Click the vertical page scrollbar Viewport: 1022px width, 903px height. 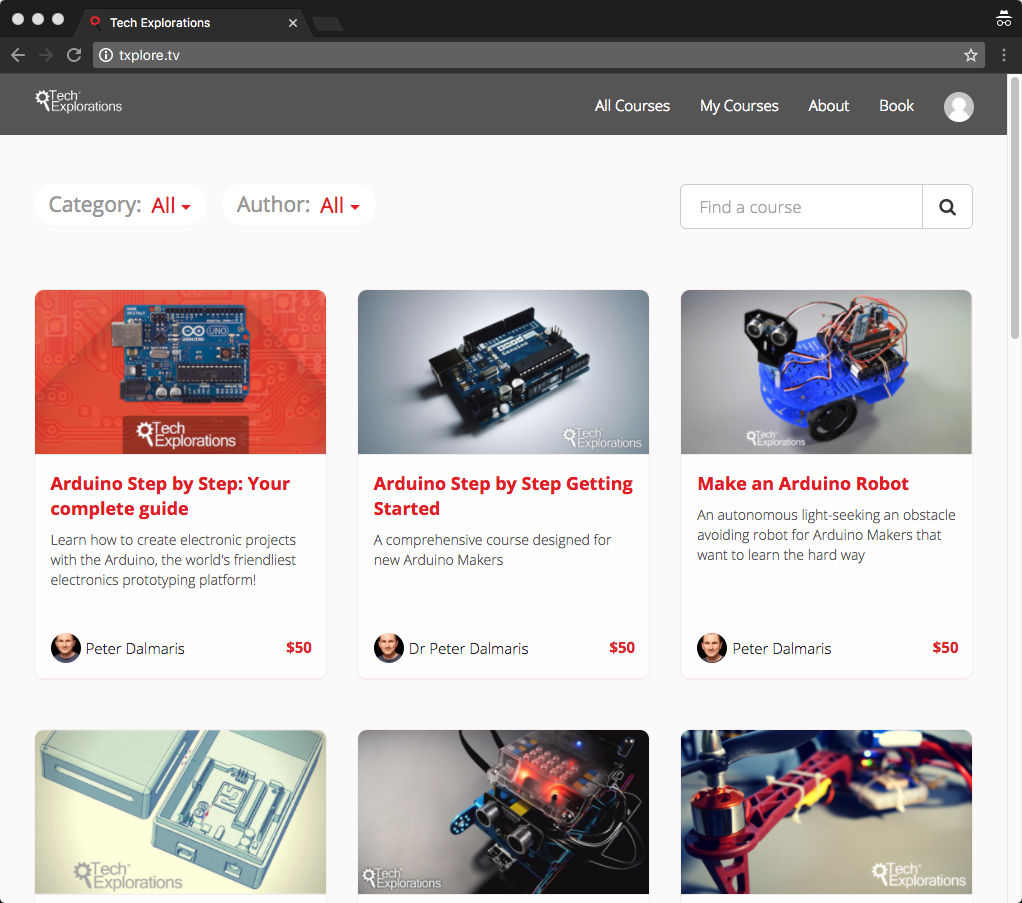1014,207
